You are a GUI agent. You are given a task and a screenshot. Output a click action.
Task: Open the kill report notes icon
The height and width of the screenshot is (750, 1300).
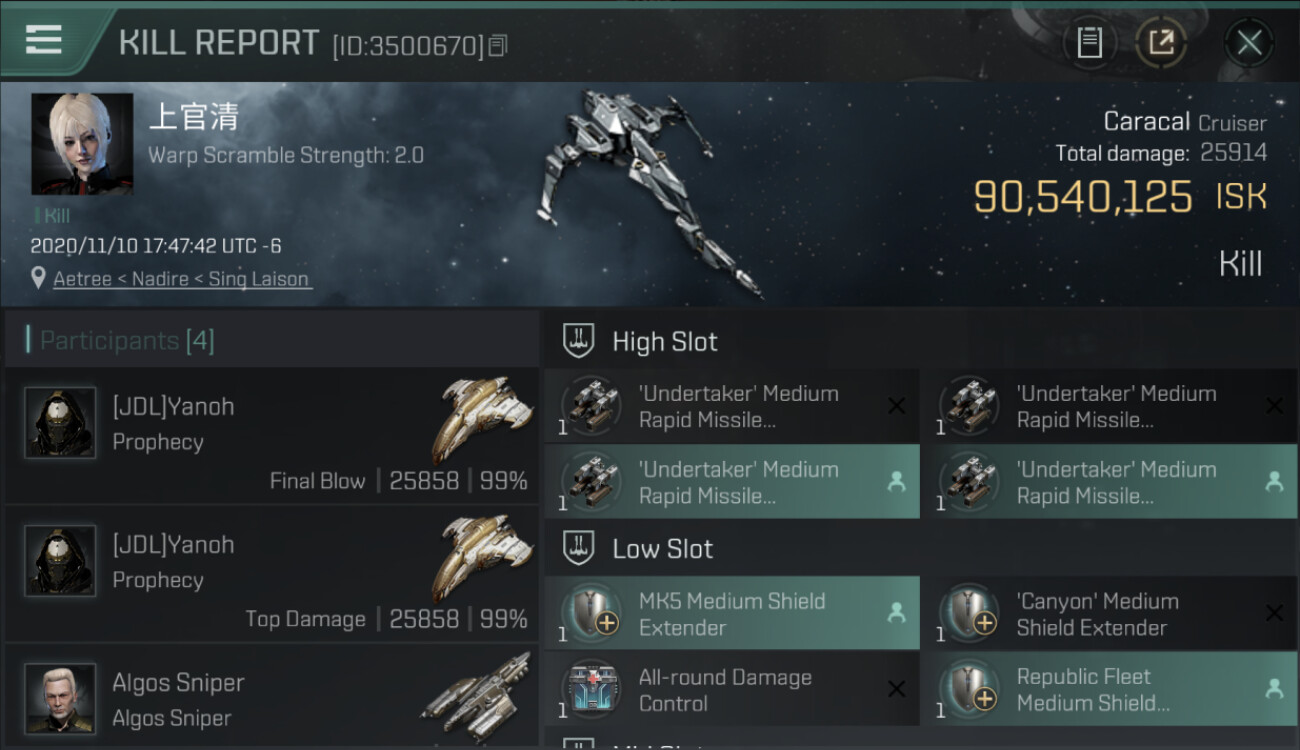coord(1089,43)
